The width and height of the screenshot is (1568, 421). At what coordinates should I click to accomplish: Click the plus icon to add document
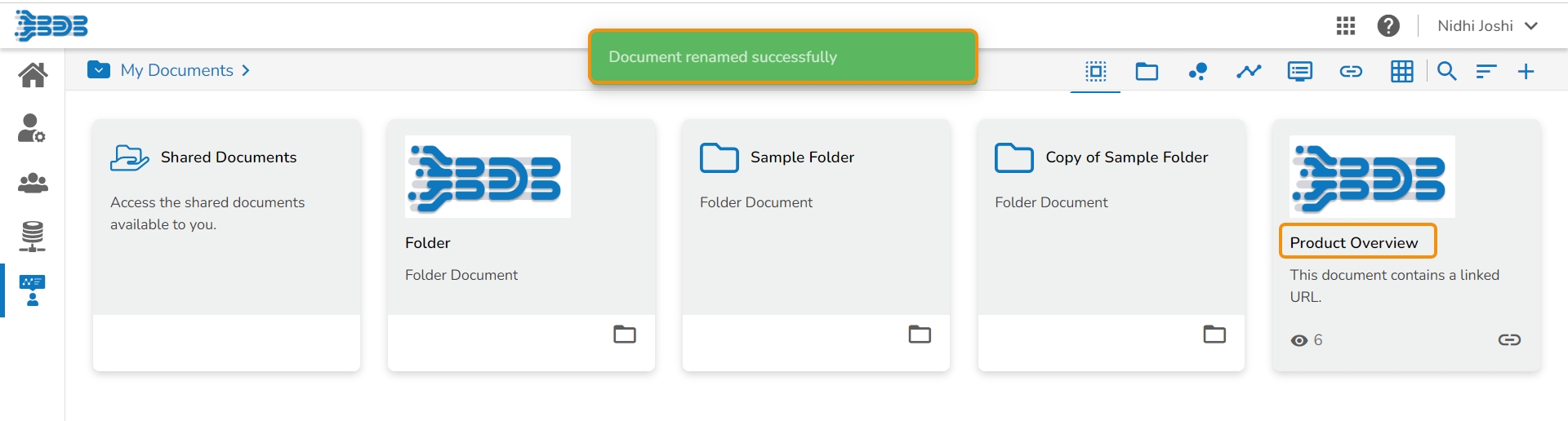tap(1526, 71)
